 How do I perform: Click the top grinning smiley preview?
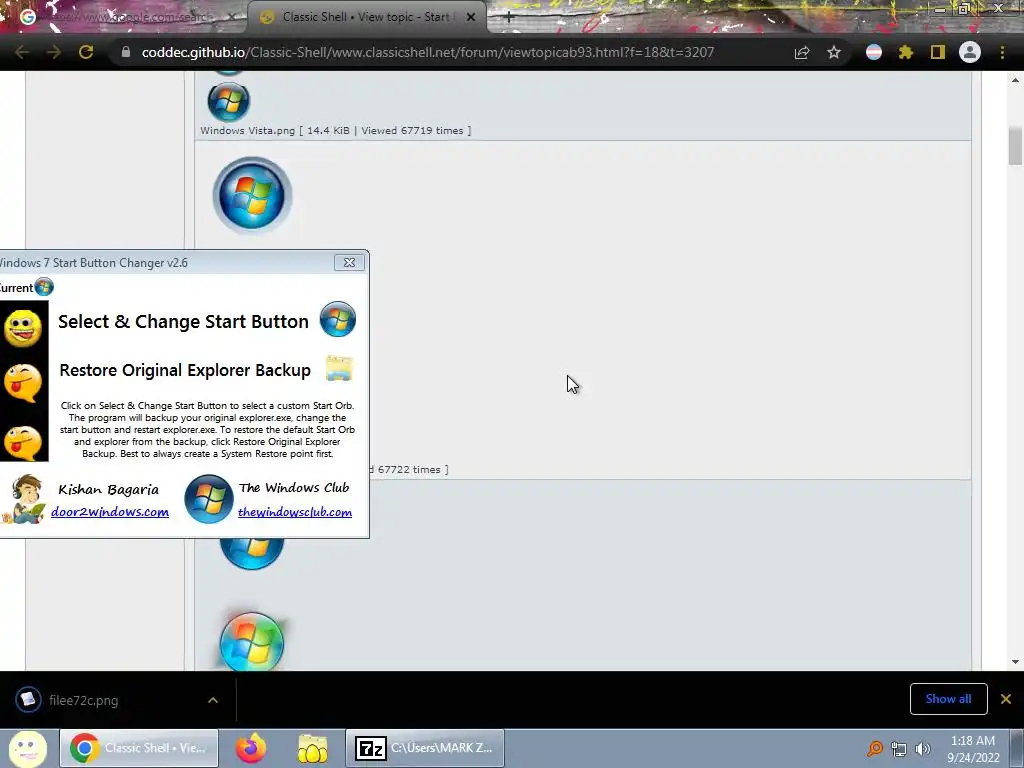pyautogui.click(x=23, y=328)
